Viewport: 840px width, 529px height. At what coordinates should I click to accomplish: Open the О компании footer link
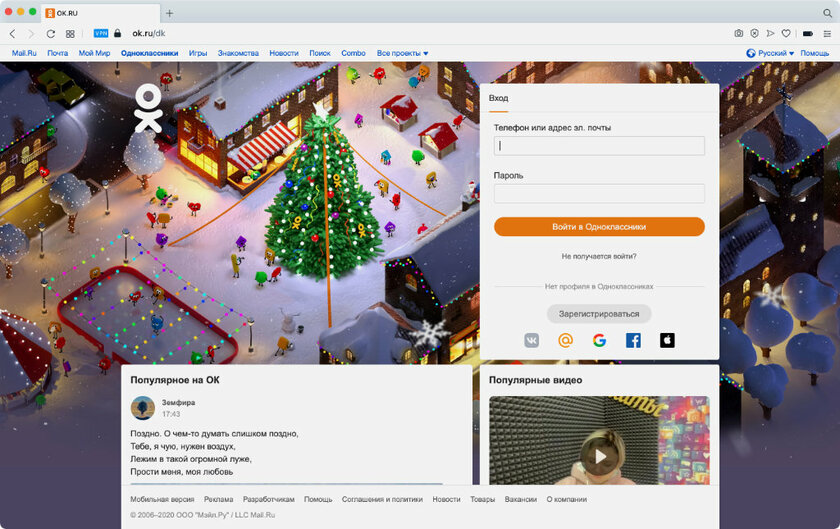(567, 500)
